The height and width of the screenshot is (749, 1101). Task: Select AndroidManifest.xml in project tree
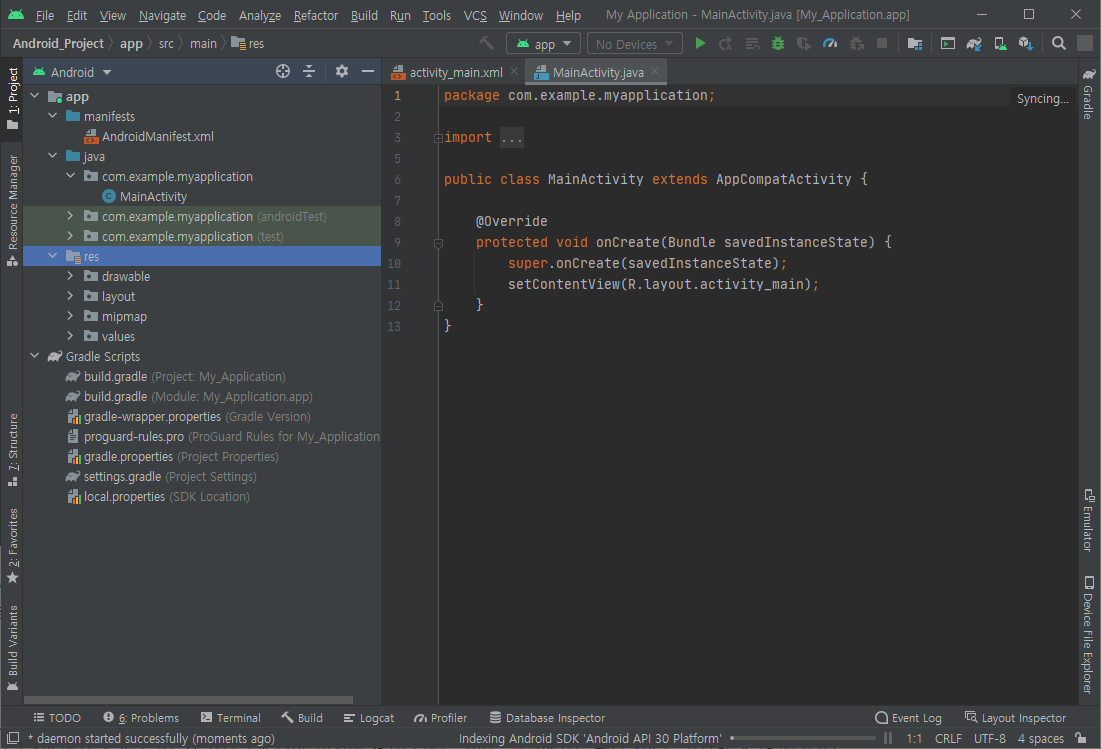pos(157,136)
